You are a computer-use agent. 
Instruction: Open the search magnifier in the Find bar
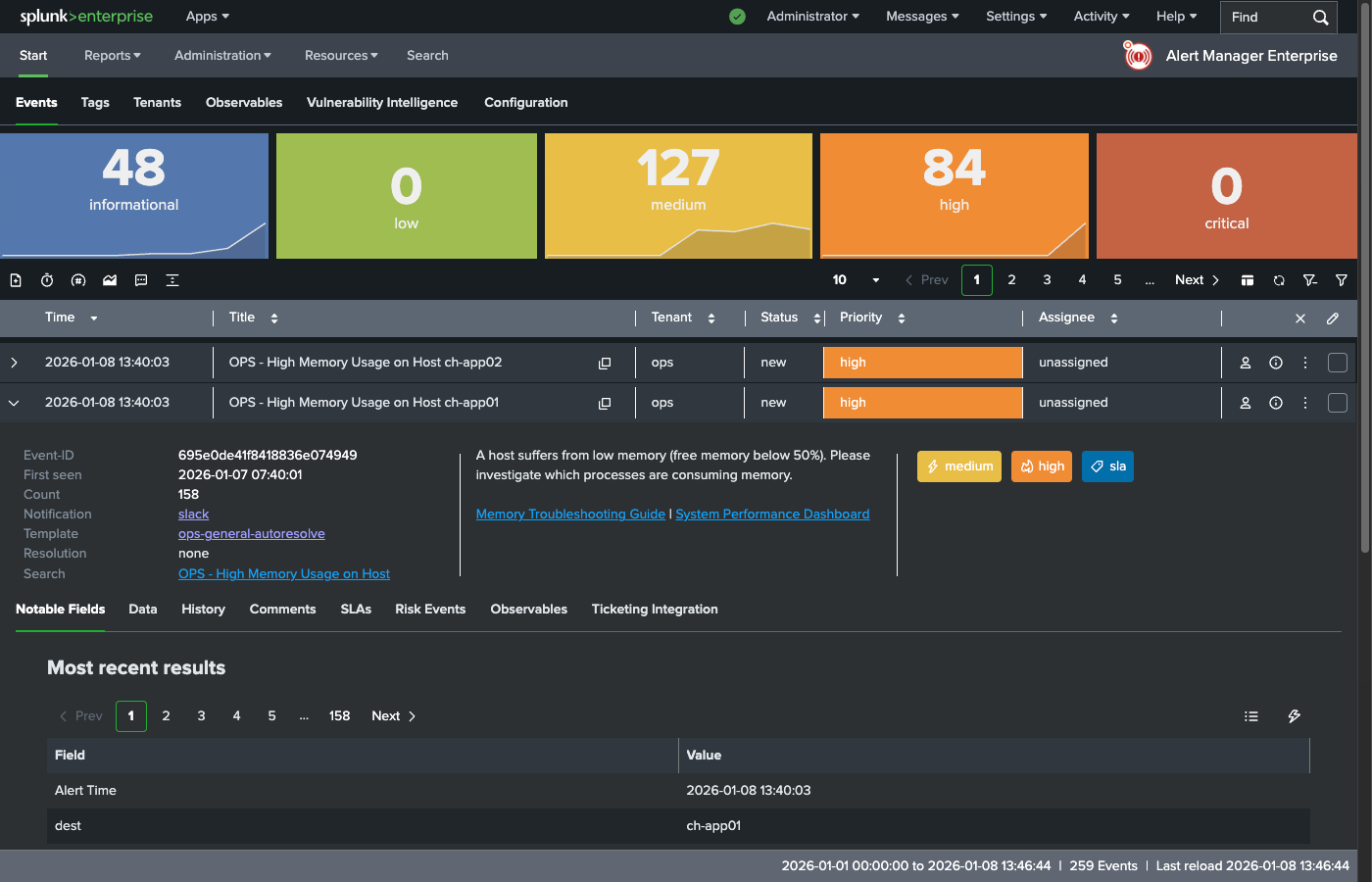click(1321, 17)
